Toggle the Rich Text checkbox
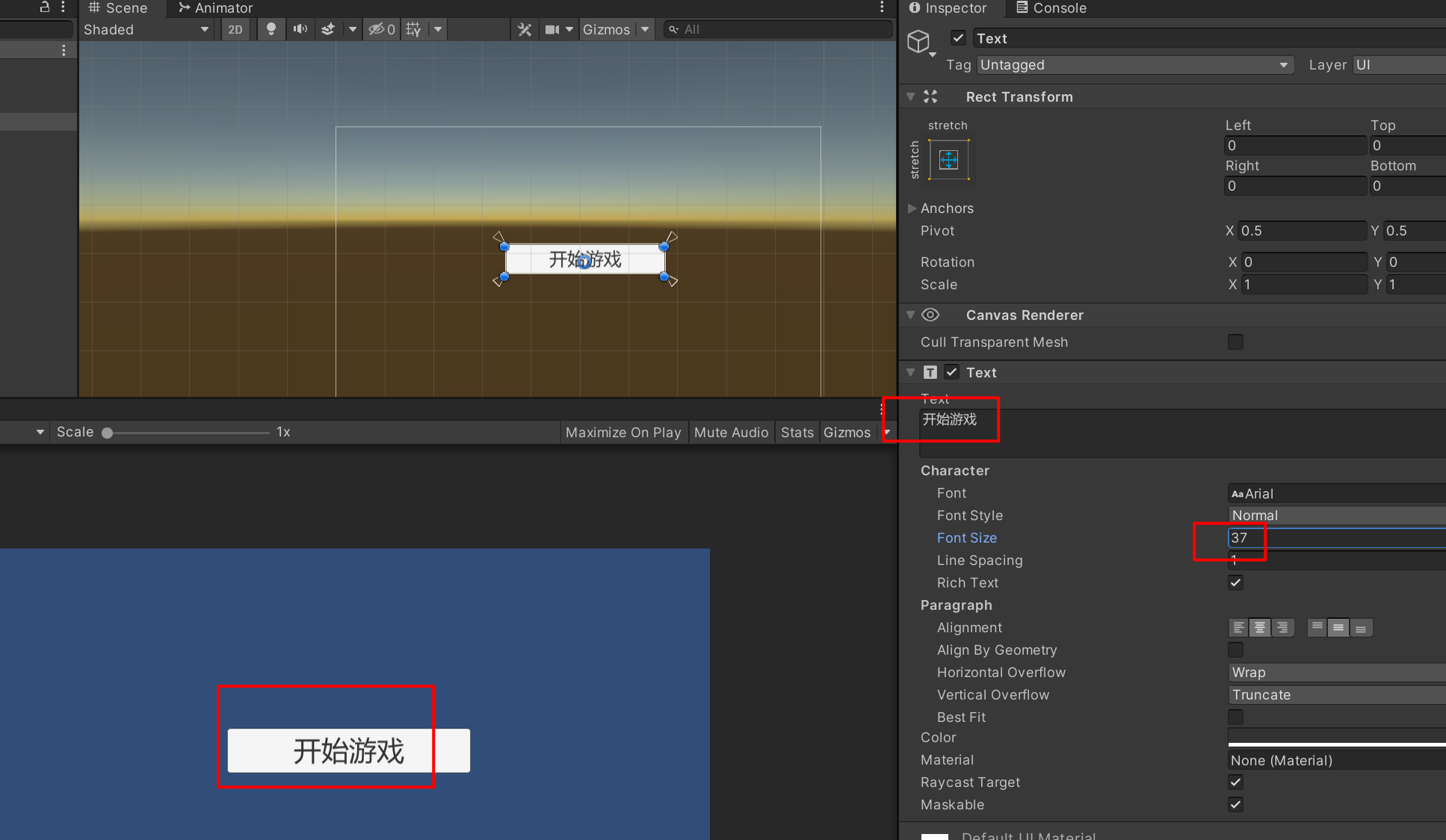 [x=1235, y=582]
